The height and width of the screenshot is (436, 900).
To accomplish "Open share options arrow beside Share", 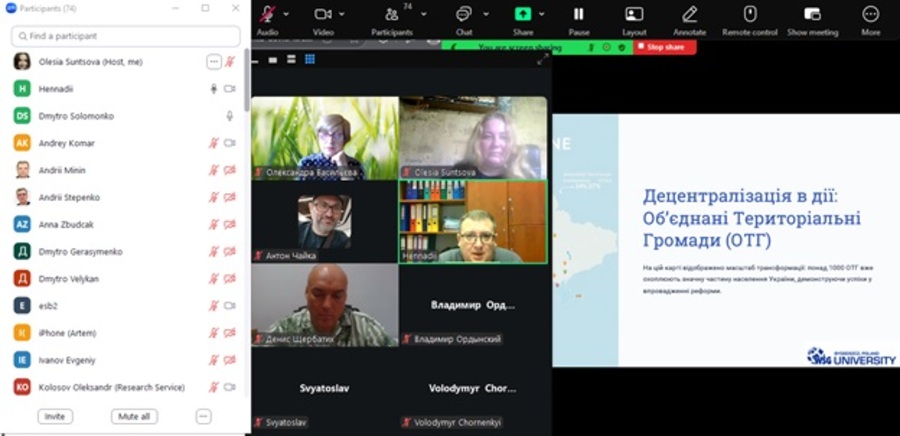I will click(541, 14).
